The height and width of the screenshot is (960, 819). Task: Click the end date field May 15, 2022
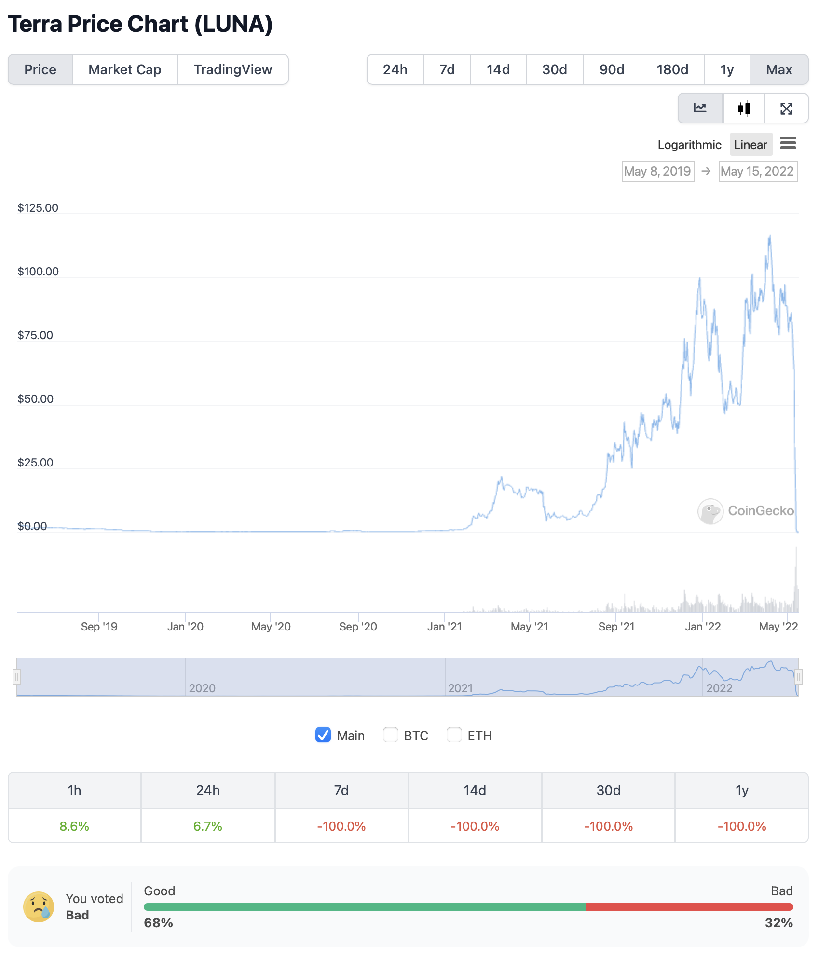(x=757, y=172)
